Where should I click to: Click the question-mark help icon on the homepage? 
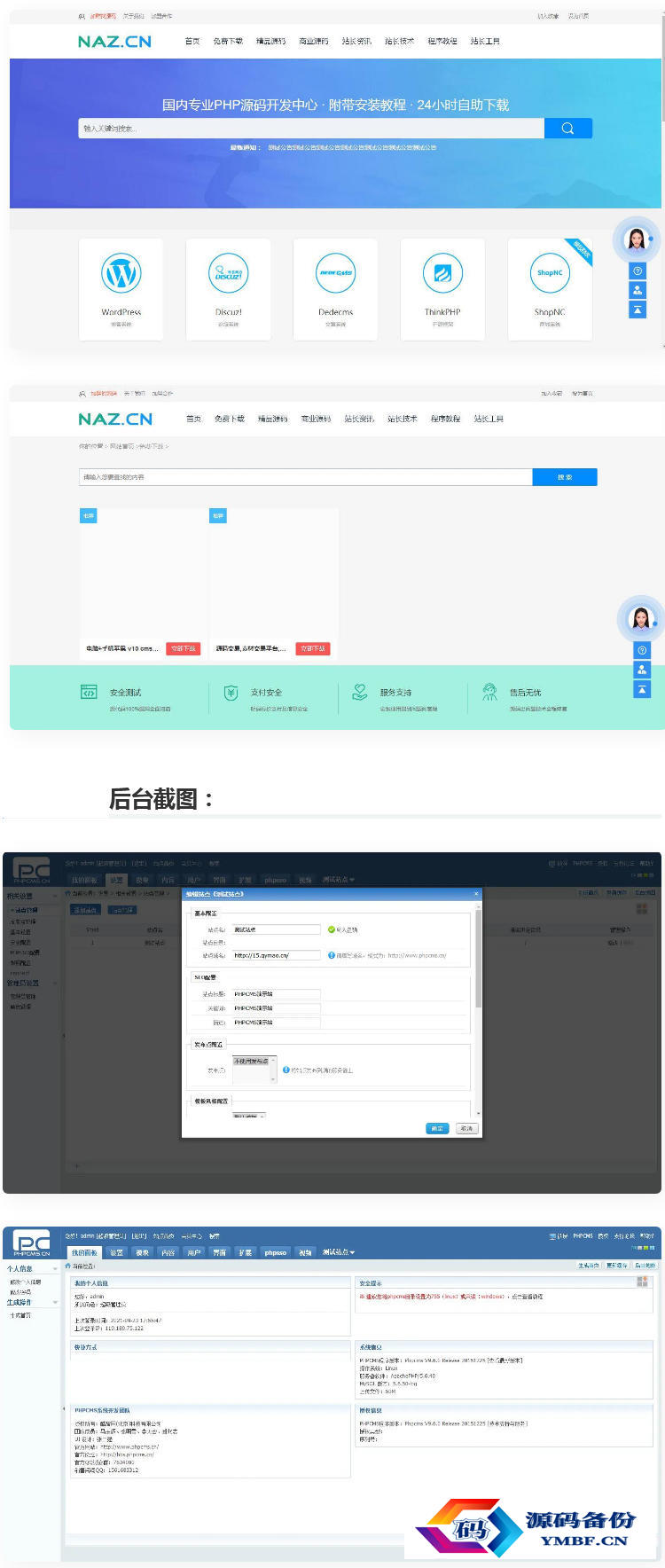638,270
